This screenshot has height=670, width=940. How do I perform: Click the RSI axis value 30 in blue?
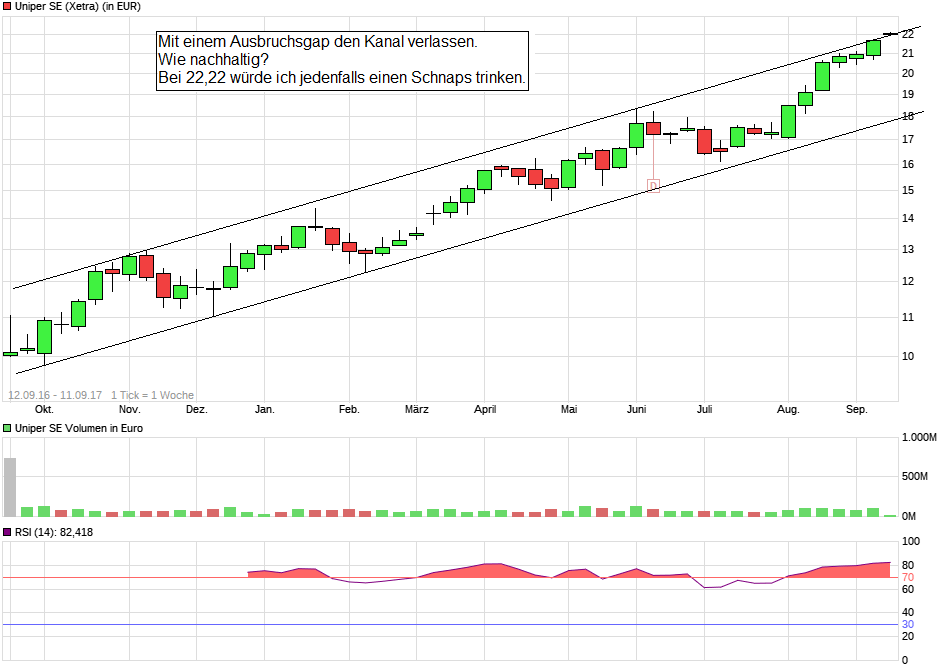[x=908, y=624]
